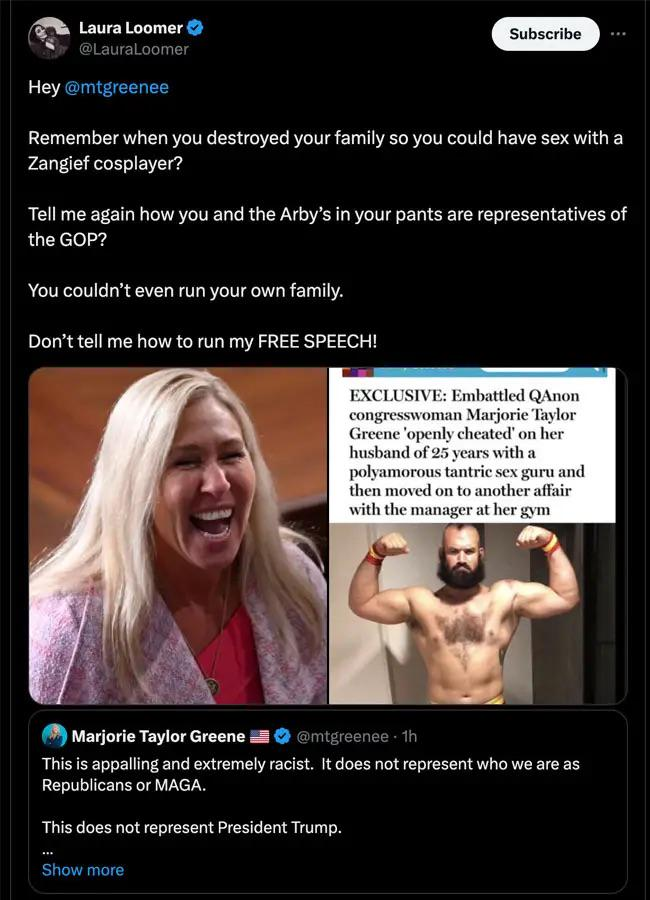Open the article headline screenshot image
The image size is (650, 900).
472,445
